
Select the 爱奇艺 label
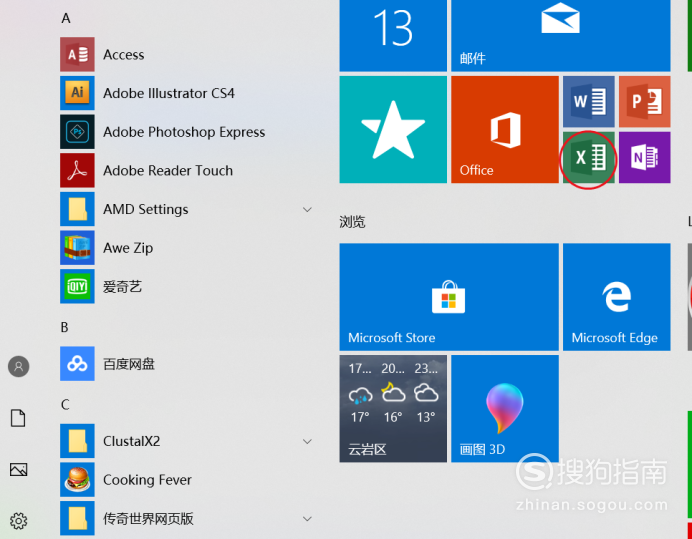123,287
